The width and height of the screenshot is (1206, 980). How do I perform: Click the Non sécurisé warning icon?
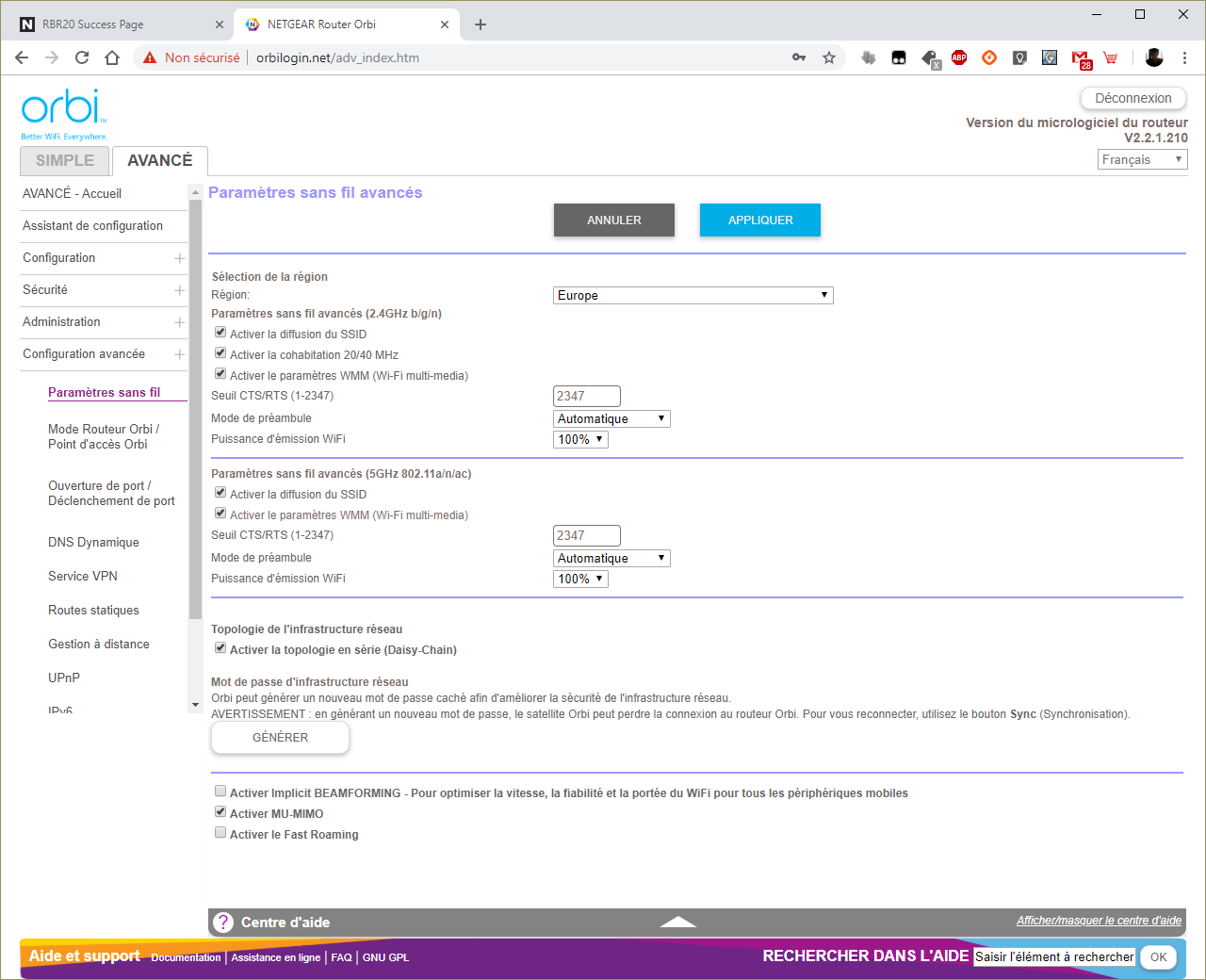149,57
